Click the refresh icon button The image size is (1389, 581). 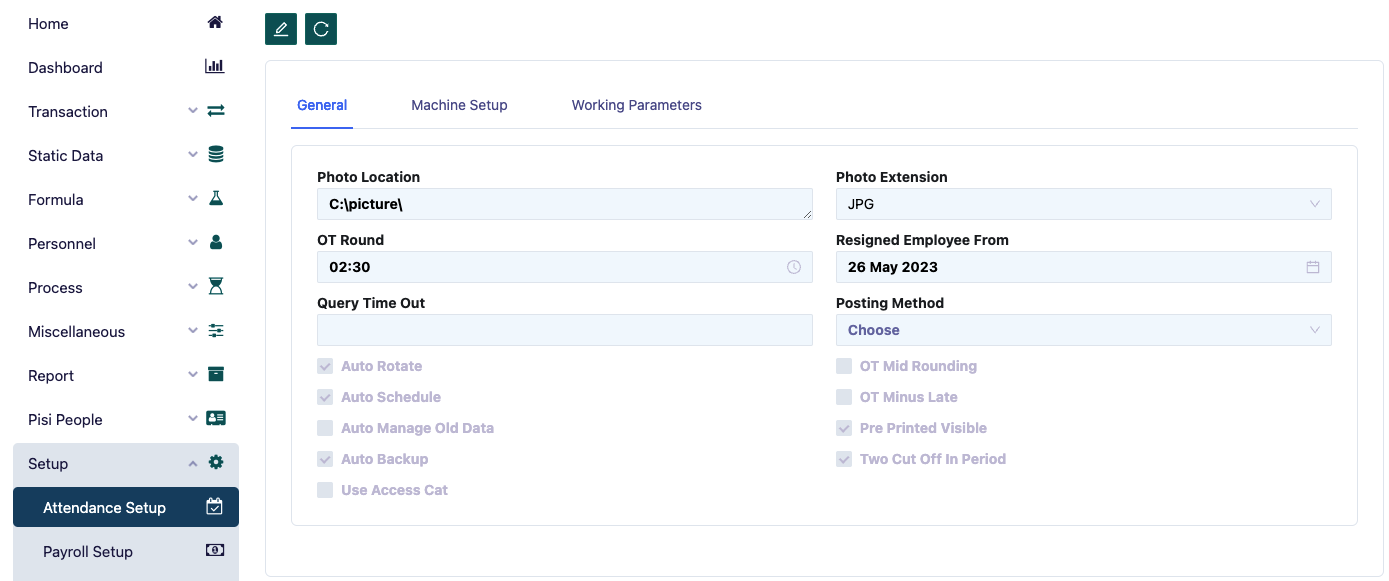(321, 29)
